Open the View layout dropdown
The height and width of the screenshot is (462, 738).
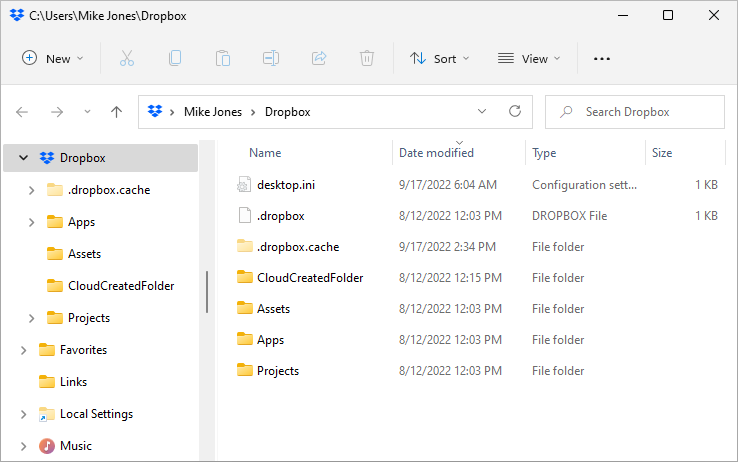[529, 59]
